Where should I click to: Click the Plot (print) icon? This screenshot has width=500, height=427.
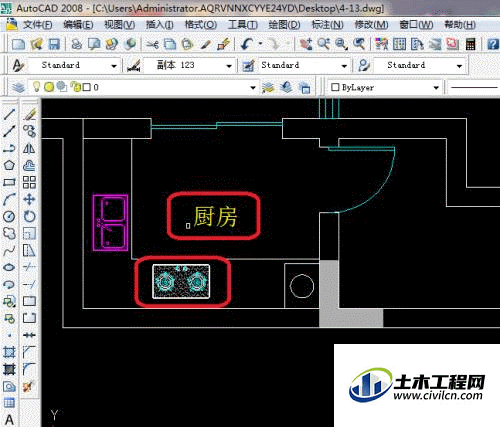coord(77,44)
